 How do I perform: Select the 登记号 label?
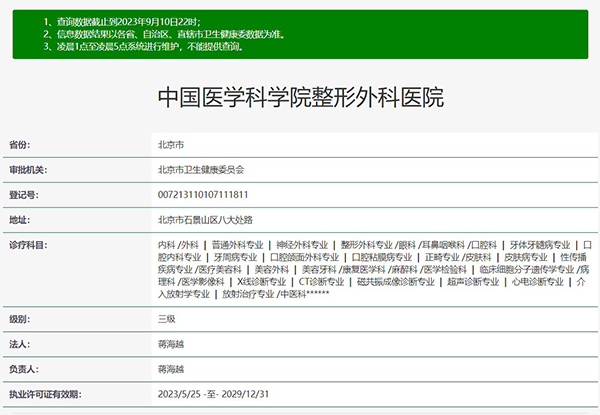point(24,195)
